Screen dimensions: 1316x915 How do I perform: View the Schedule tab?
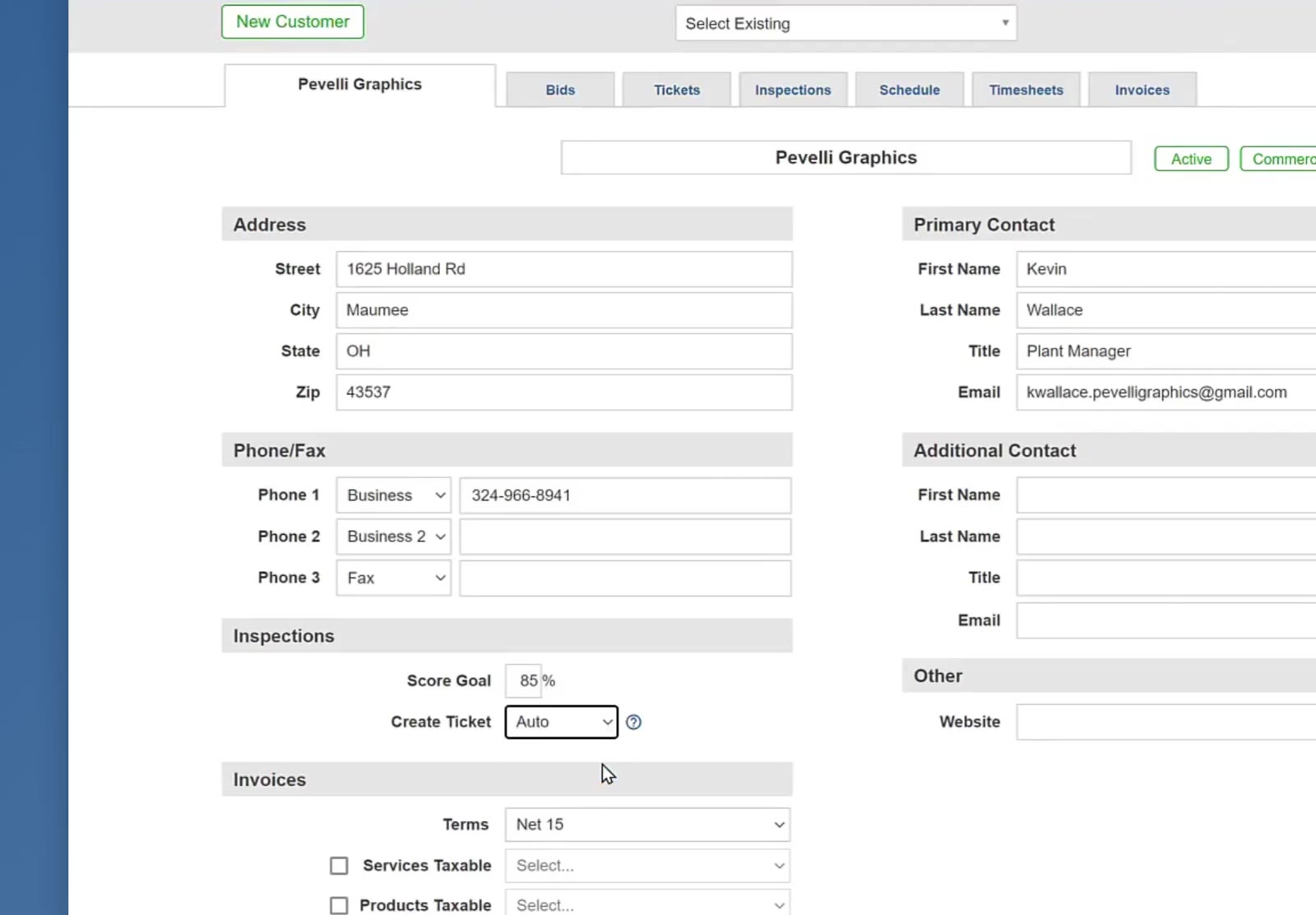910,90
